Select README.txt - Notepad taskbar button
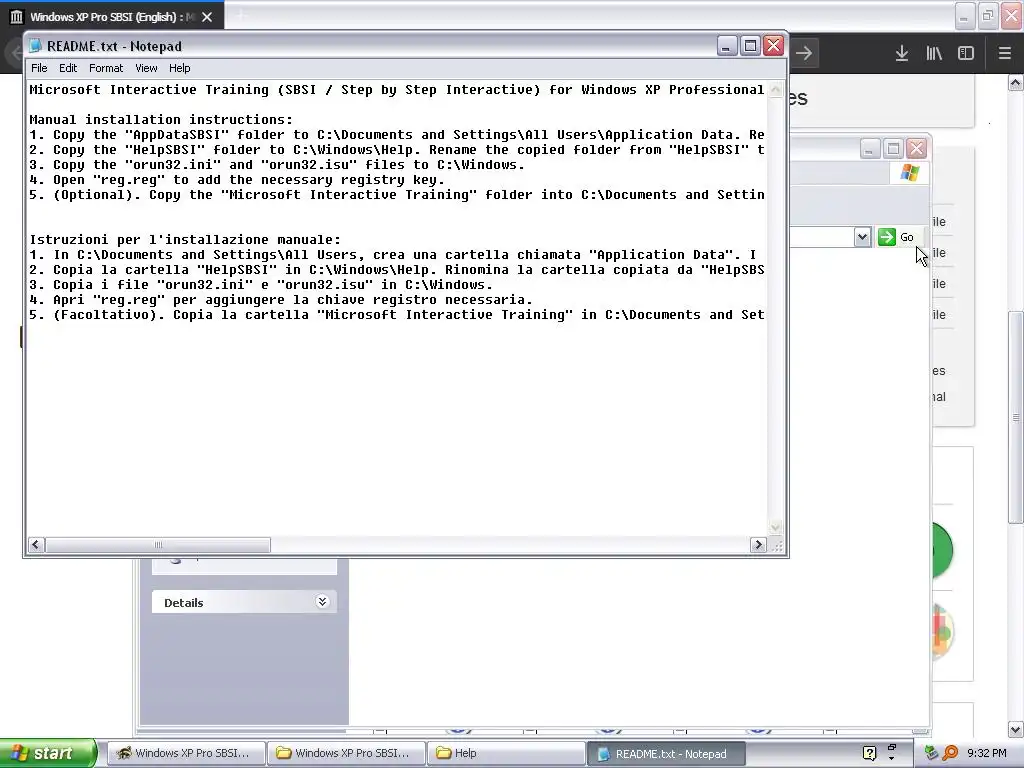This screenshot has width=1024, height=768. coord(665,754)
